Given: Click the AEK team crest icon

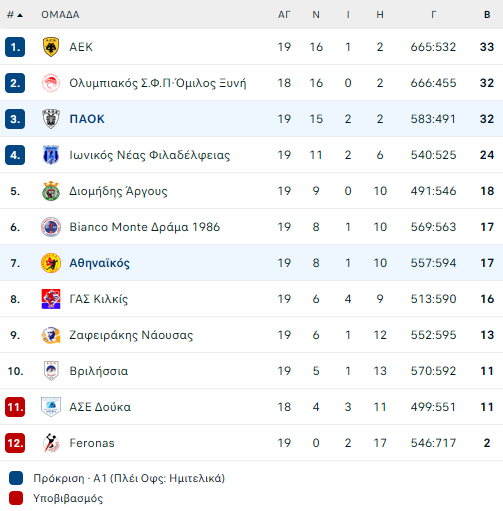Looking at the screenshot, I should click(x=51, y=47).
